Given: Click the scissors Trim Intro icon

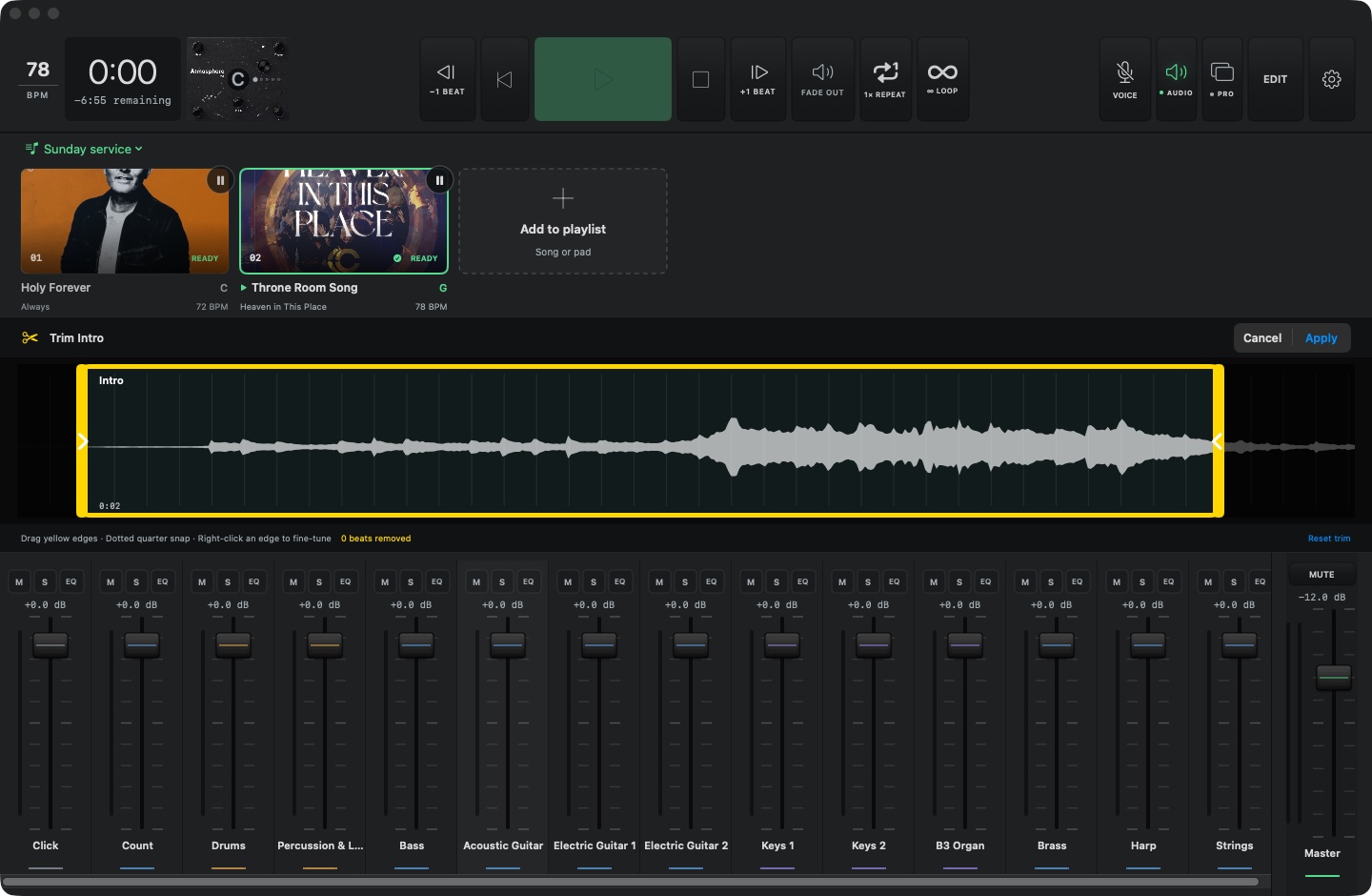Looking at the screenshot, I should click(x=30, y=338).
